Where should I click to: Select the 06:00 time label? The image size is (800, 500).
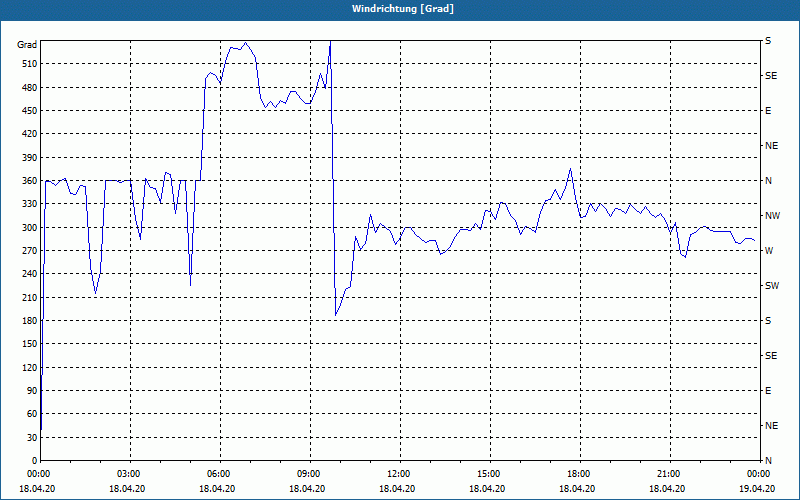pos(220,474)
